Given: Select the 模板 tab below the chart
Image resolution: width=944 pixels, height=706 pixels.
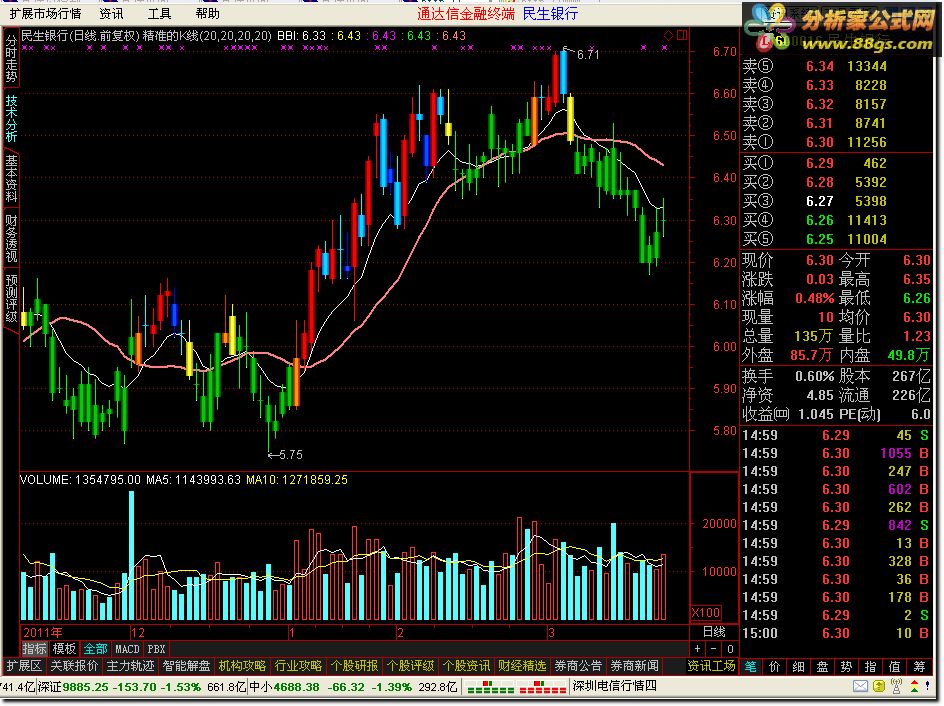Looking at the screenshot, I should point(64,649).
